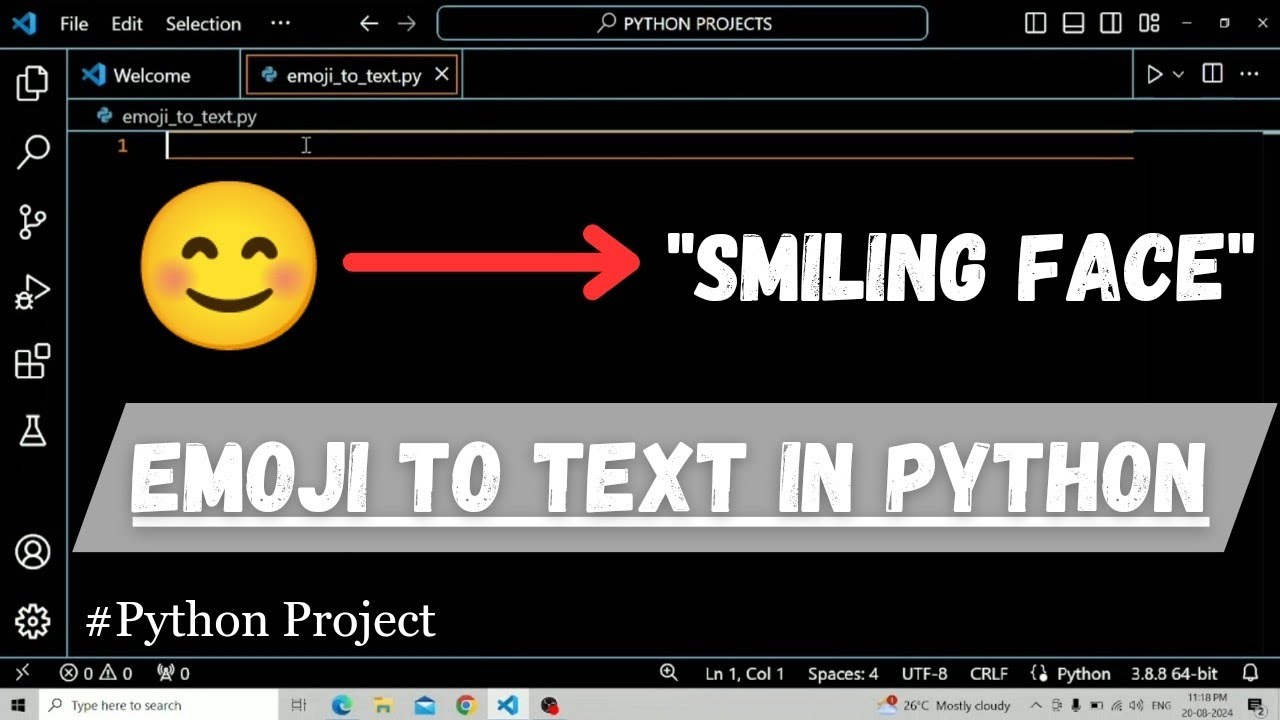Switch to VS Code taskbar icon
The image size is (1280, 720).
pos(507,705)
